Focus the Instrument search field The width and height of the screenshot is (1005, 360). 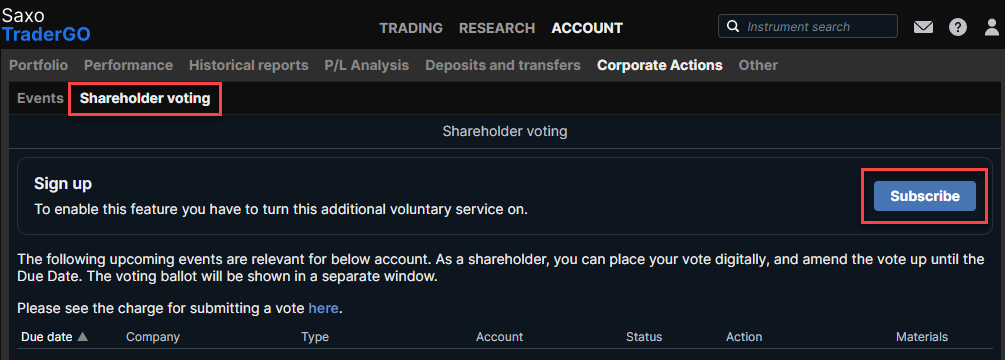(x=808, y=27)
